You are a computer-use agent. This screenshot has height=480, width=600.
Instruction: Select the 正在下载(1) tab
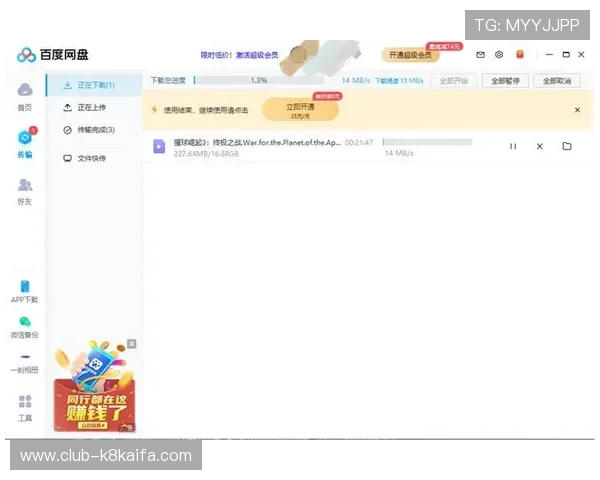click(94, 85)
